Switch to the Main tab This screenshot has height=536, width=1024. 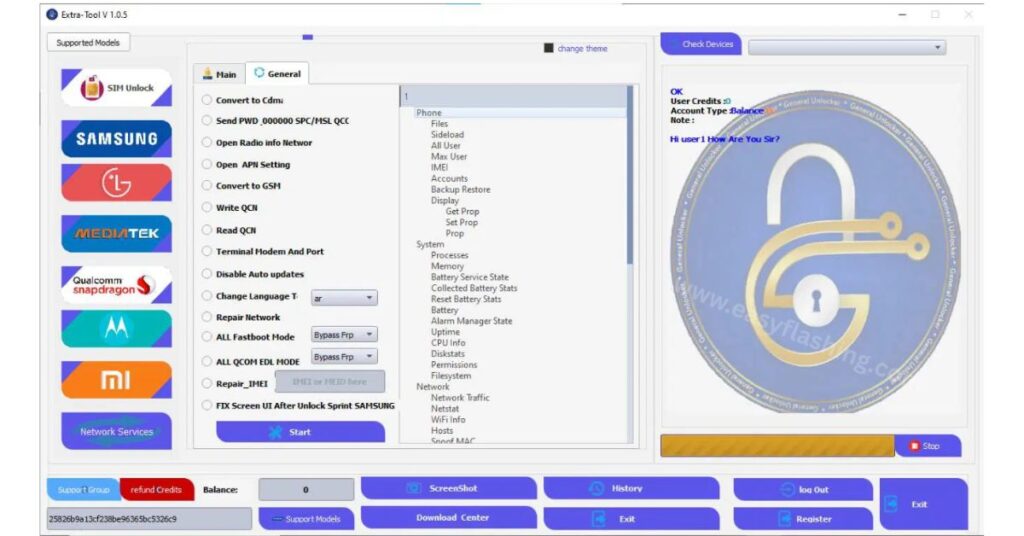pyautogui.click(x=219, y=74)
